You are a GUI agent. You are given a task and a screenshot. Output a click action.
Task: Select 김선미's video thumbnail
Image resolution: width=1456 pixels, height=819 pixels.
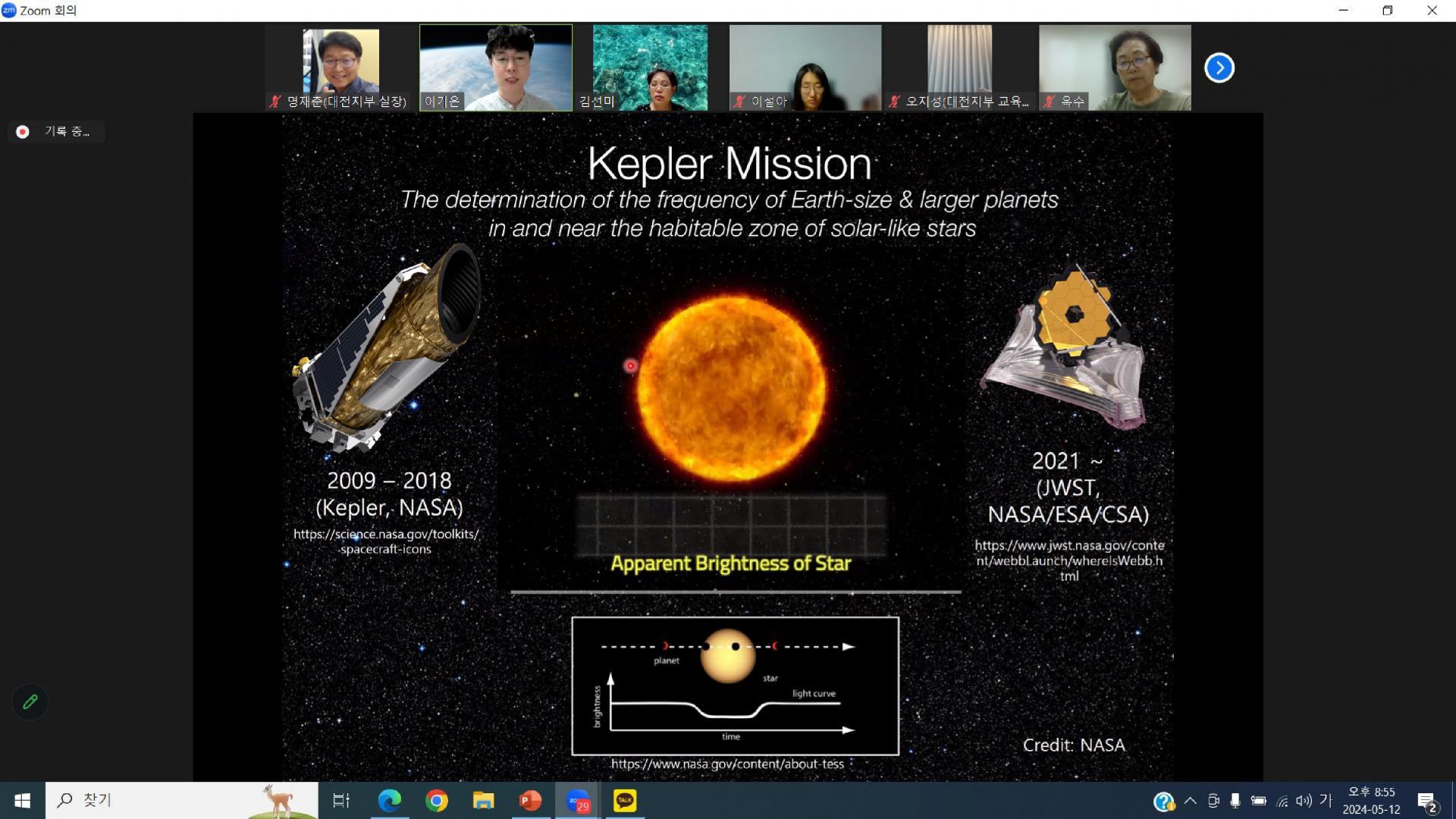click(650, 67)
